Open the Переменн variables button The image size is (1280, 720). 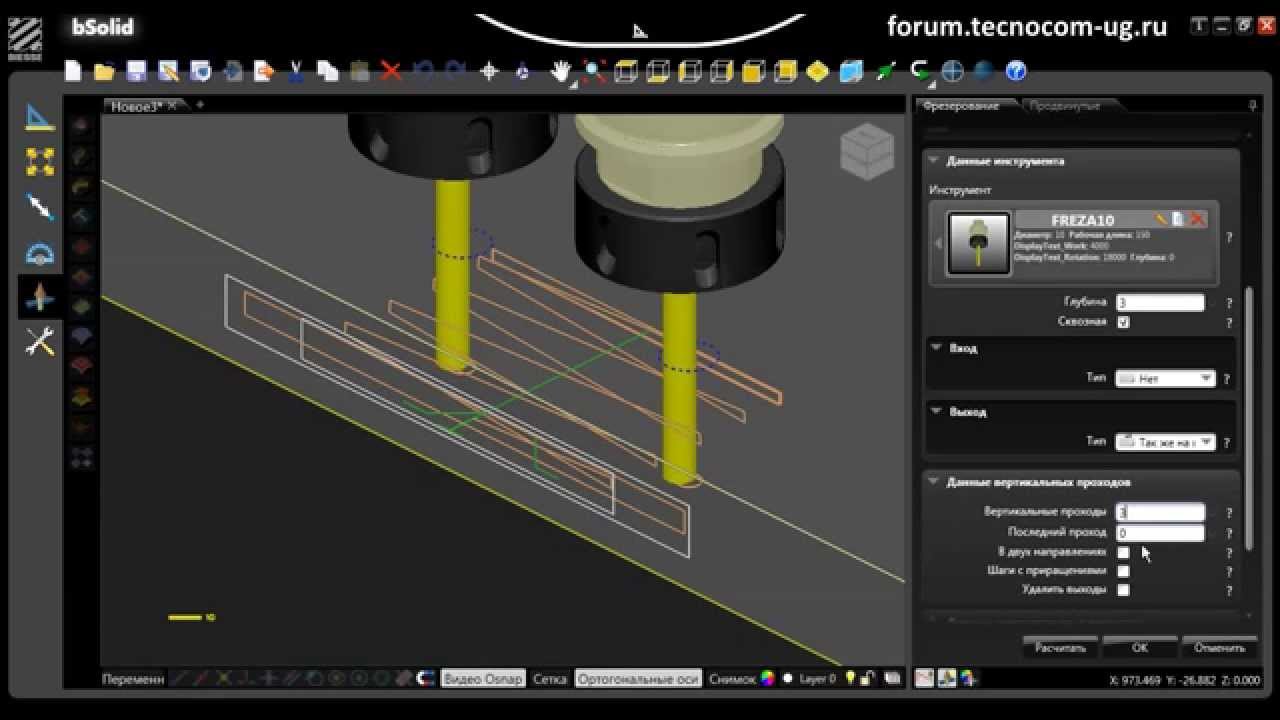tap(133, 678)
